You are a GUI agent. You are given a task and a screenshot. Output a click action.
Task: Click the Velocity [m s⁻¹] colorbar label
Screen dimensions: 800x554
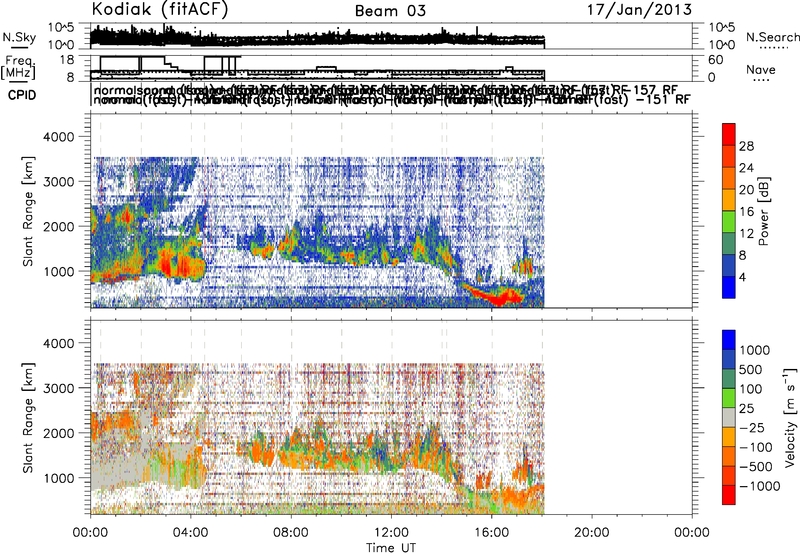click(x=790, y=417)
